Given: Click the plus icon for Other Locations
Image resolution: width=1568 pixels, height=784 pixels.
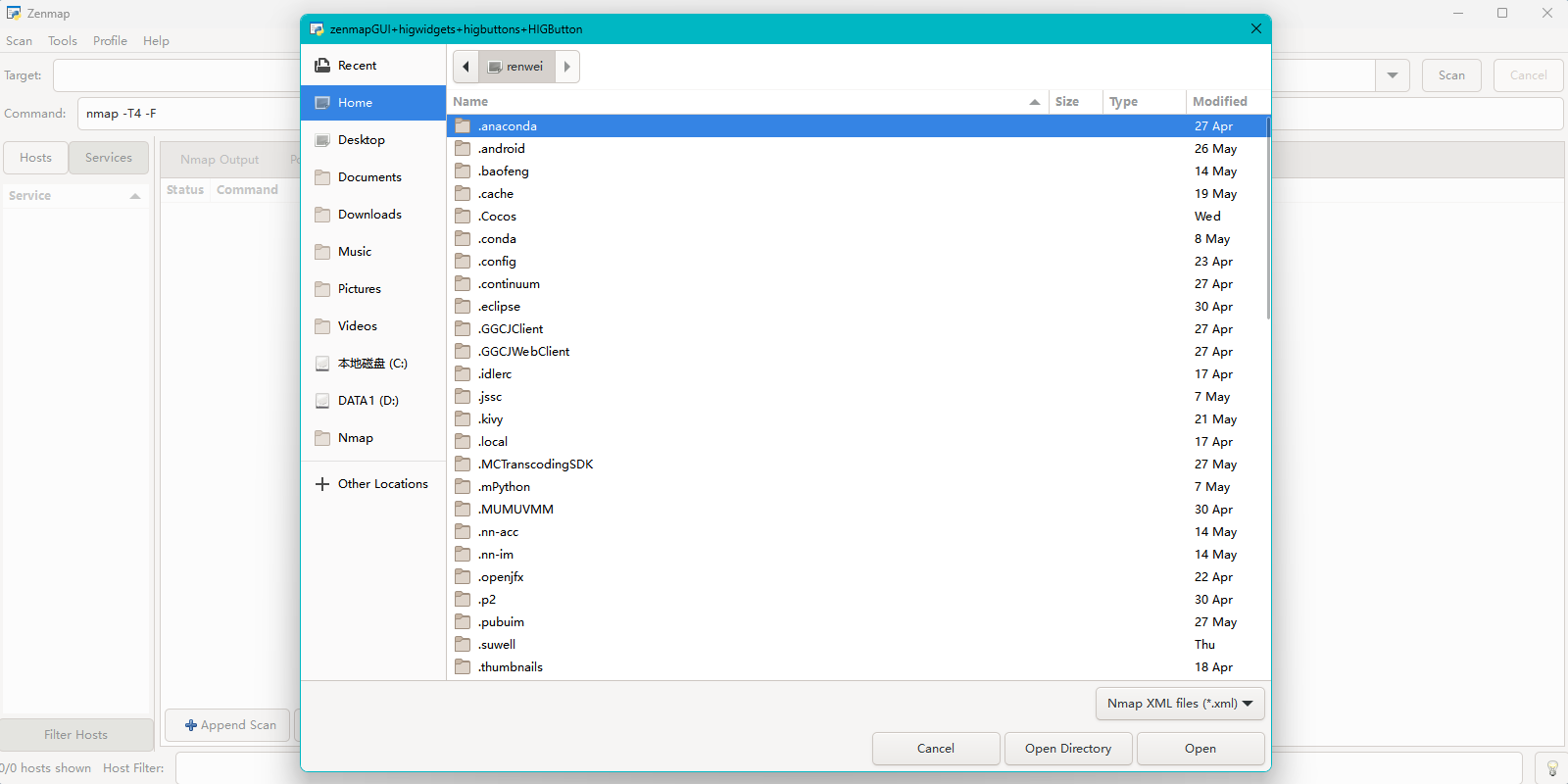Looking at the screenshot, I should tap(321, 484).
